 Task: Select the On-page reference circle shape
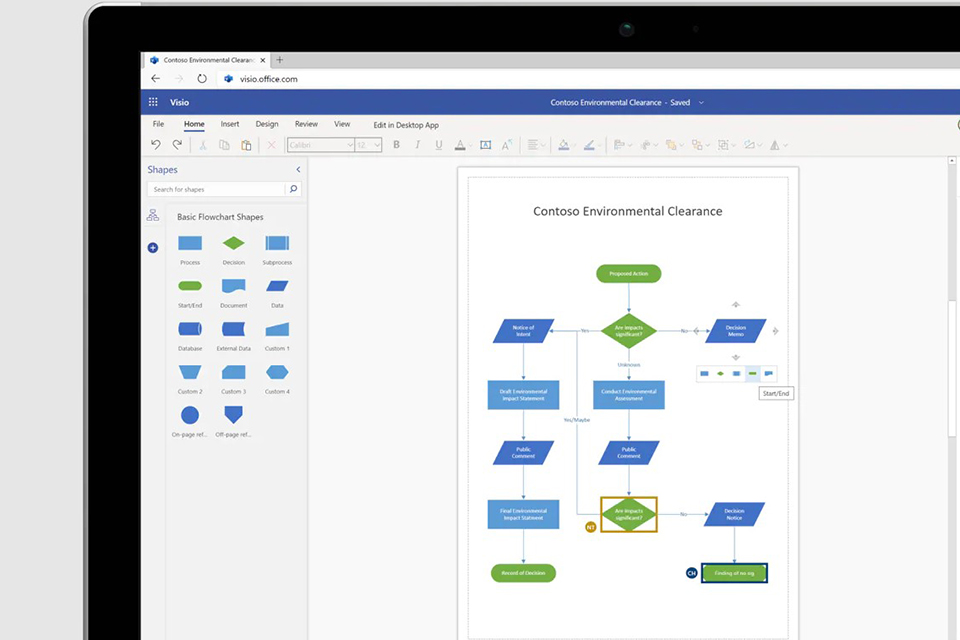pos(190,415)
